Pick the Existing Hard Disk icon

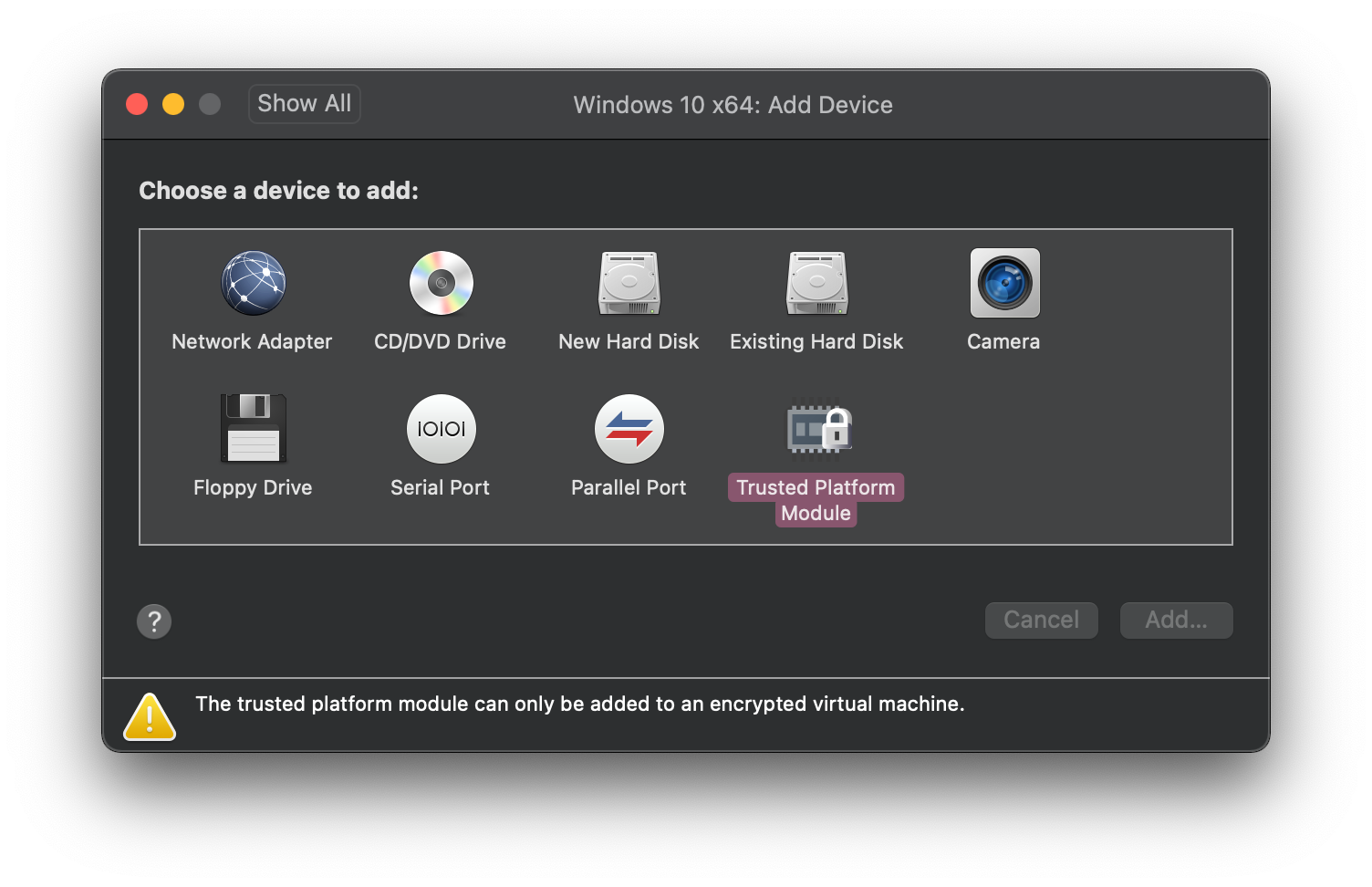(x=817, y=283)
